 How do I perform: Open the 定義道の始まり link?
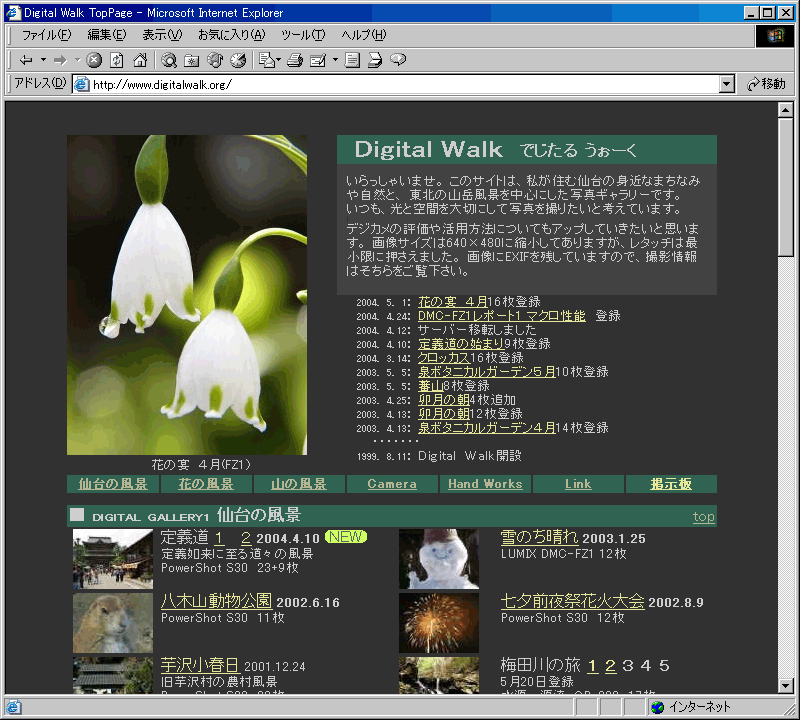pyautogui.click(x=461, y=344)
